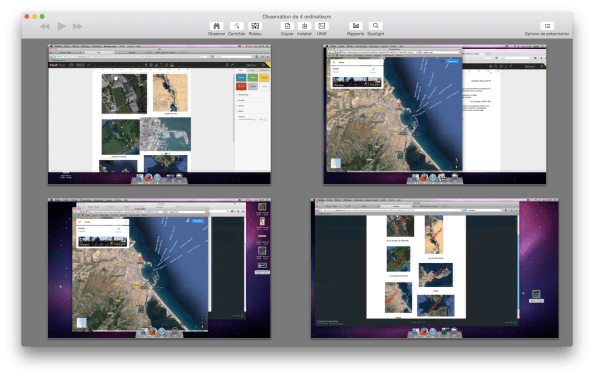Click Finder in the bottom-left screen's dock
Viewport: 594px width, 377px height.
(144, 332)
